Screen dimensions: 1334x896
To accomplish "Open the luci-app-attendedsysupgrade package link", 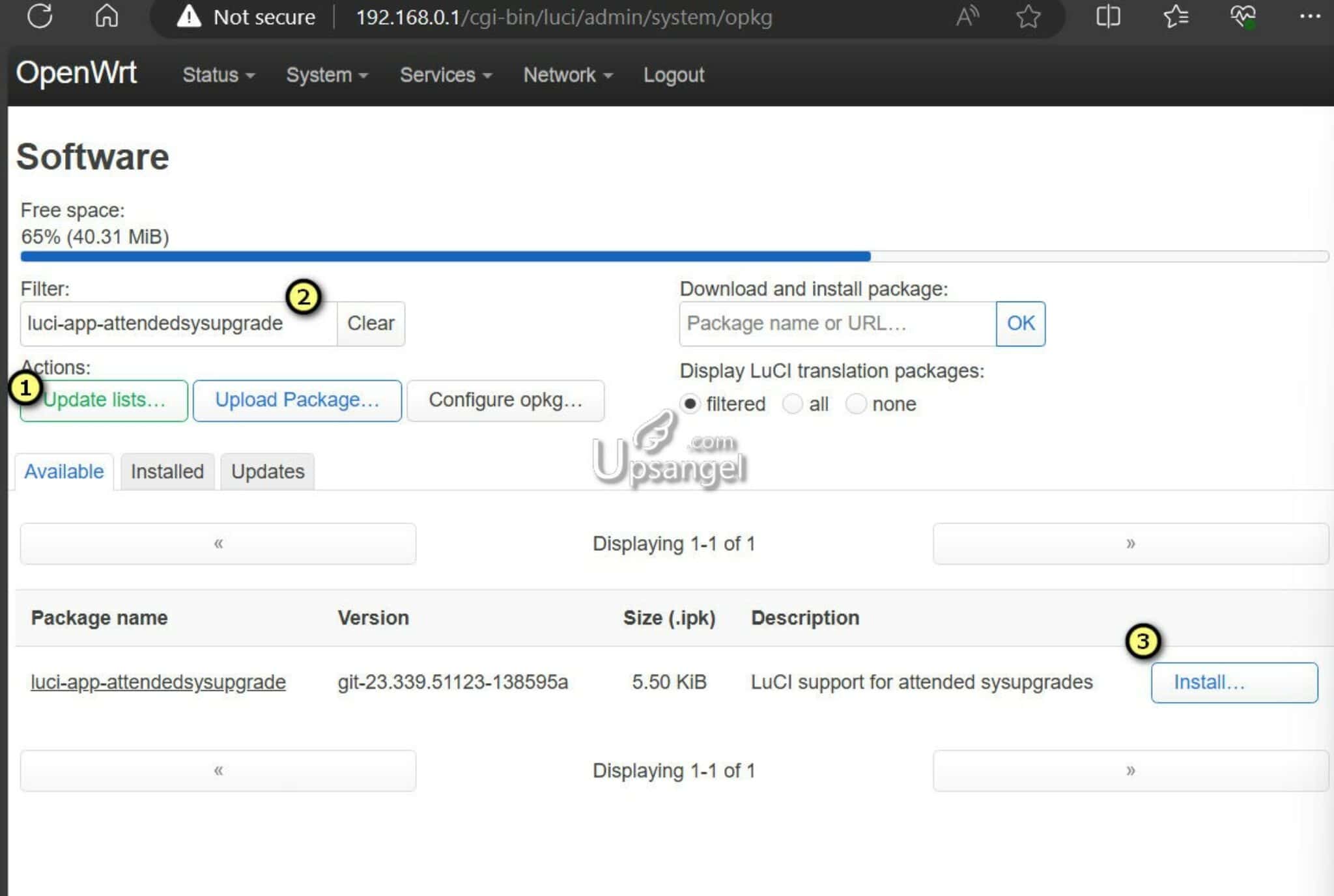I will pyautogui.click(x=158, y=682).
